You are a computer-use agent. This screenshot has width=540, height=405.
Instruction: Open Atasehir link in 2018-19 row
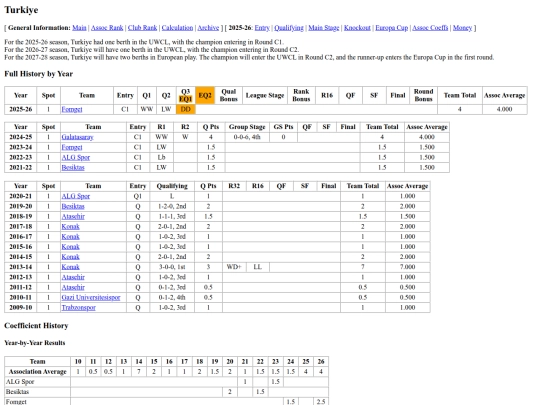73,217
